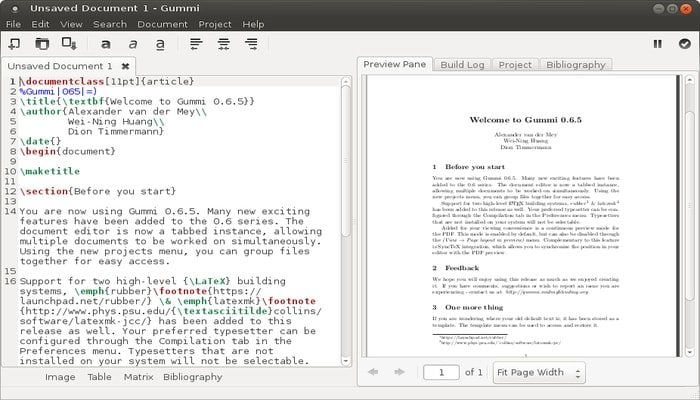The width and height of the screenshot is (700, 400).
Task: Open the Document menu
Action: point(162,24)
